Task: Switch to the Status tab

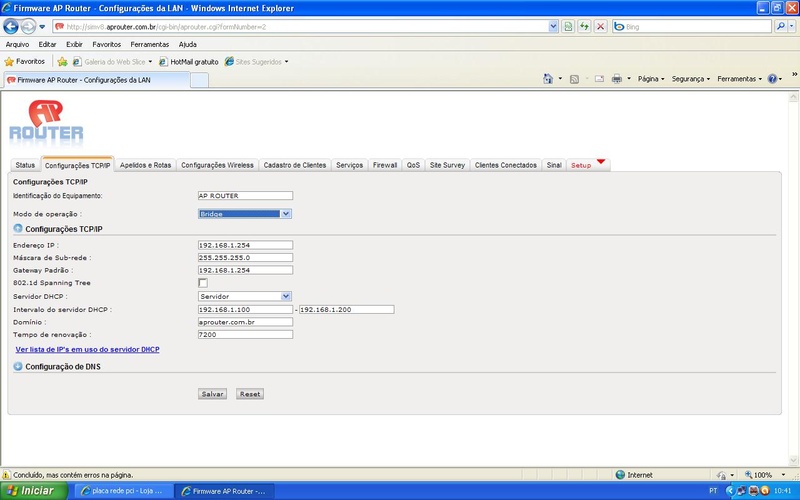Action: pos(25,165)
